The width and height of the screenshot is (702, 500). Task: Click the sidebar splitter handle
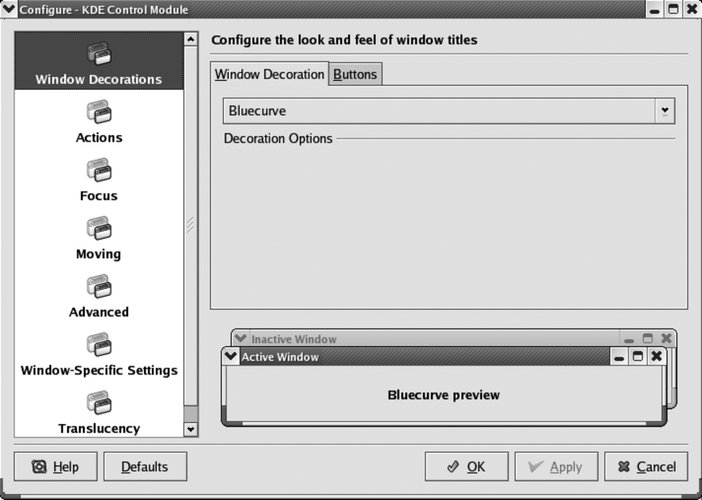(190, 224)
